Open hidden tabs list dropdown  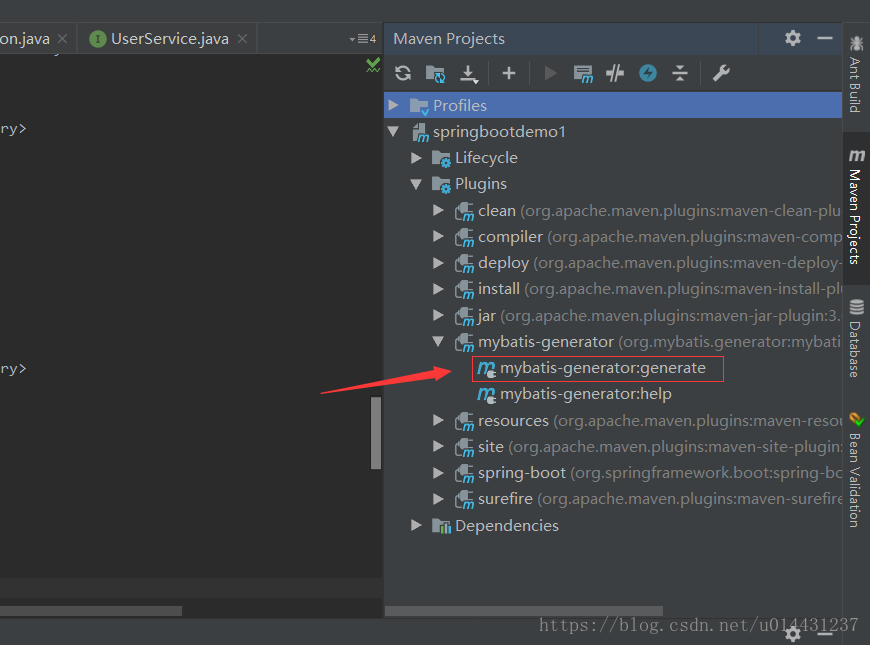(x=363, y=39)
